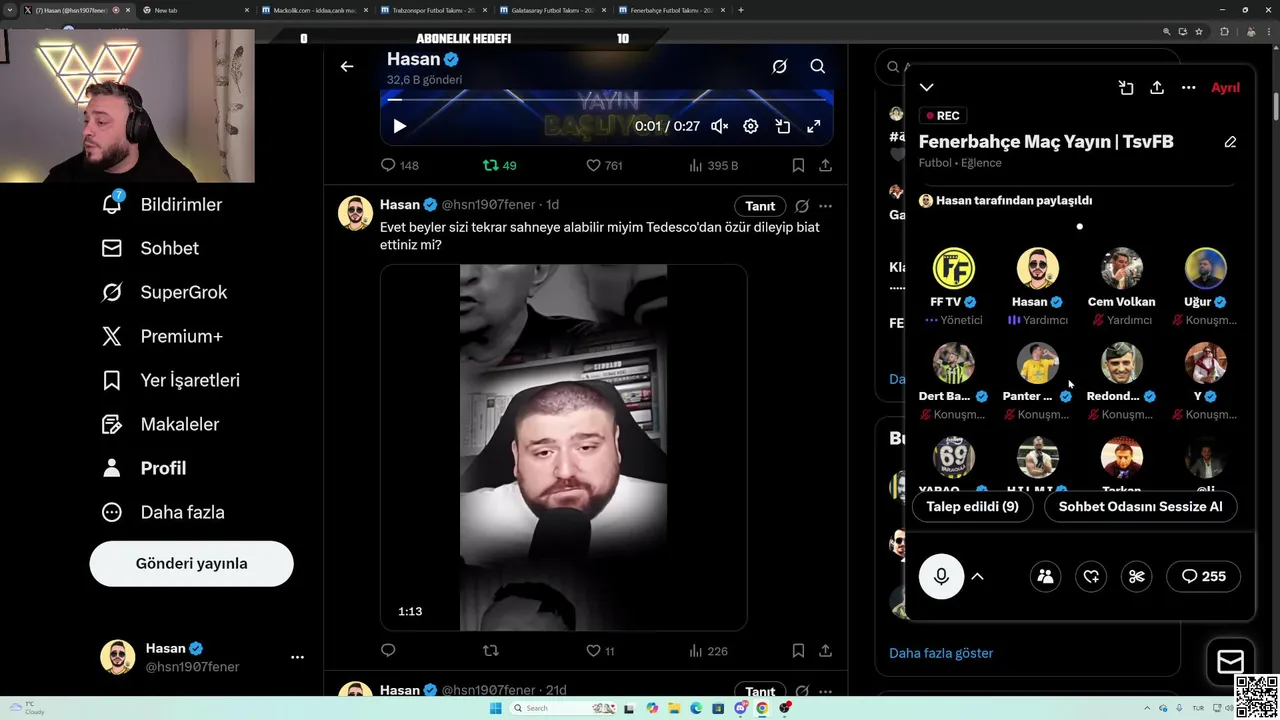This screenshot has width=1280, height=720.
Task: Share the Tedesco post
Action: pyautogui.click(x=825, y=650)
